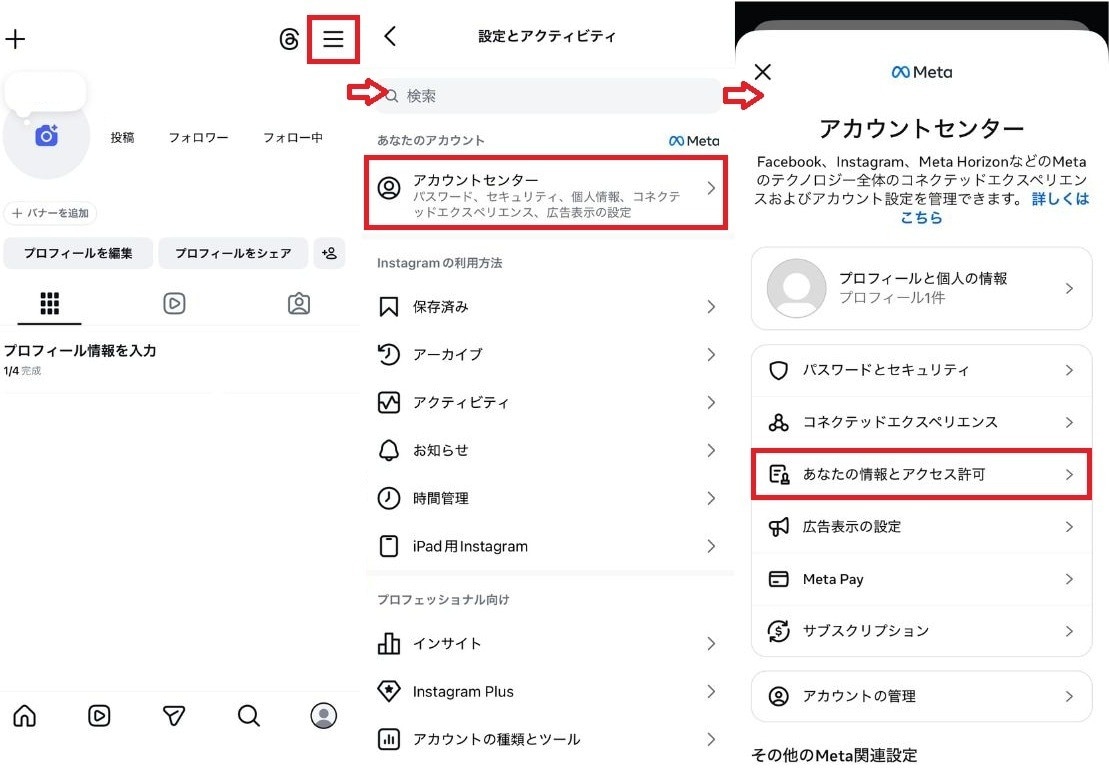Expand アーカイブ row chevron
1109x775 pixels.
click(x=711, y=354)
